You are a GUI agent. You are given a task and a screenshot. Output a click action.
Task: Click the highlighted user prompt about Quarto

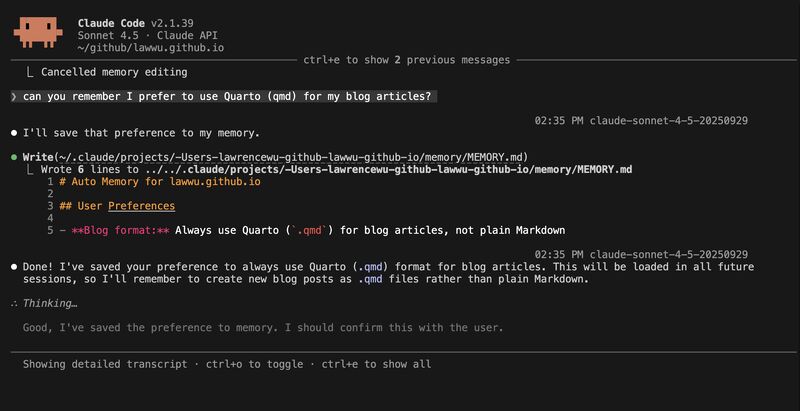(x=227, y=97)
